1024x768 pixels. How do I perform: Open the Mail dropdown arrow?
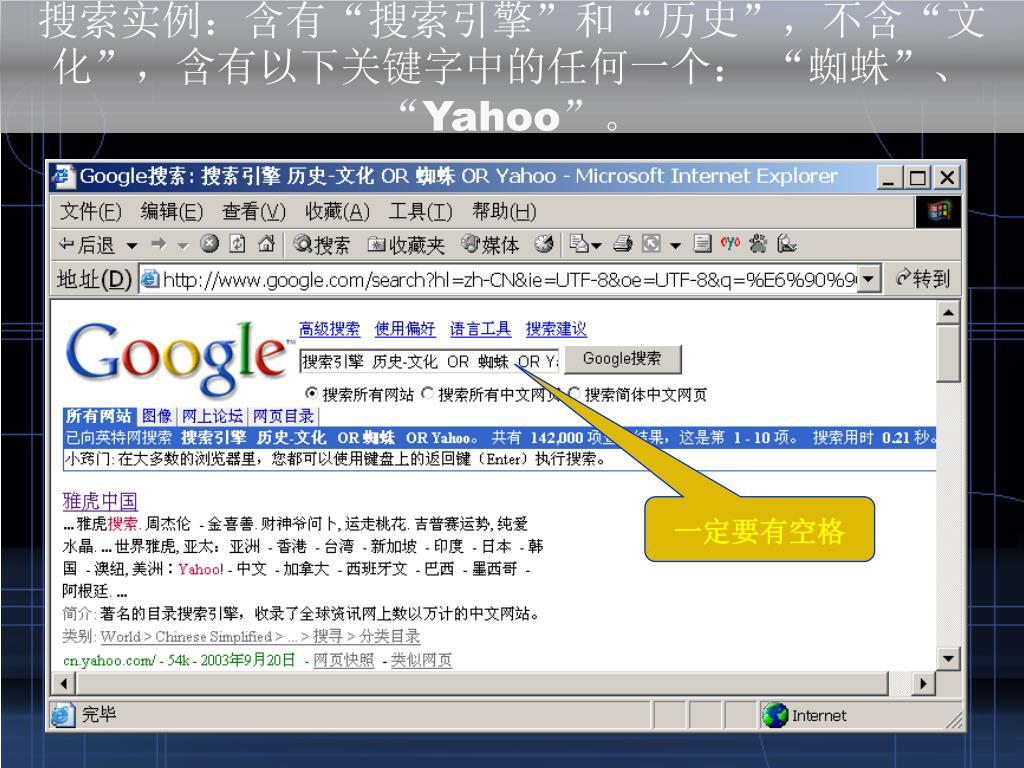click(x=597, y=246)
